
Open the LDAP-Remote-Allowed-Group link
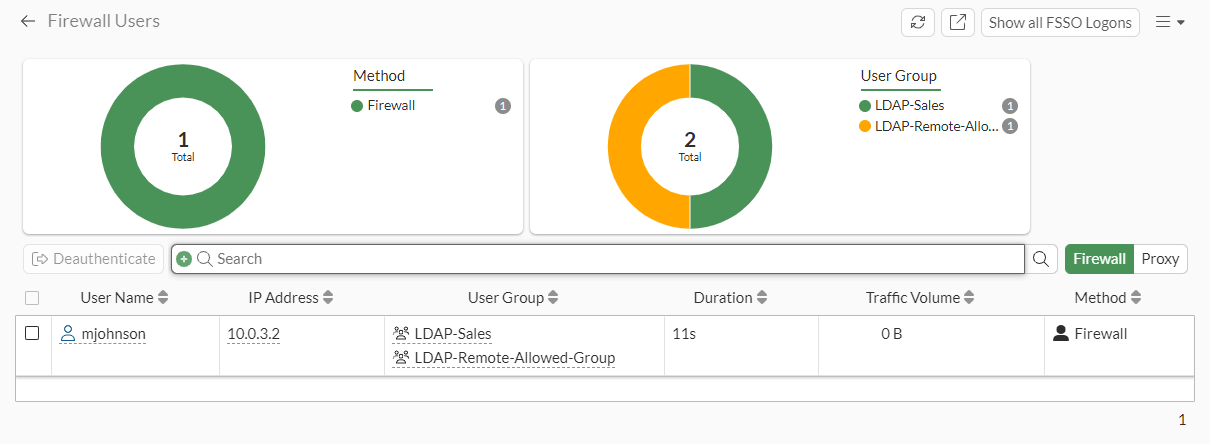(x=514, y=358)
